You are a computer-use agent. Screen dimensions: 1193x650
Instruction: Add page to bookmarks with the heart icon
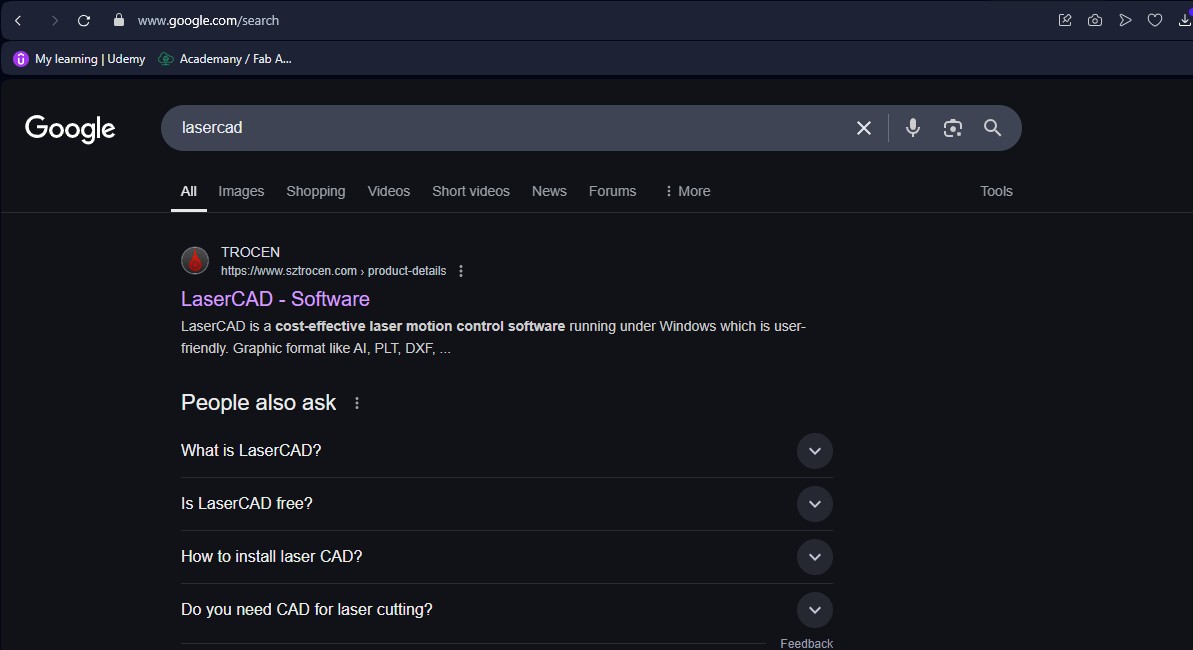click(x=1155, y=21)
